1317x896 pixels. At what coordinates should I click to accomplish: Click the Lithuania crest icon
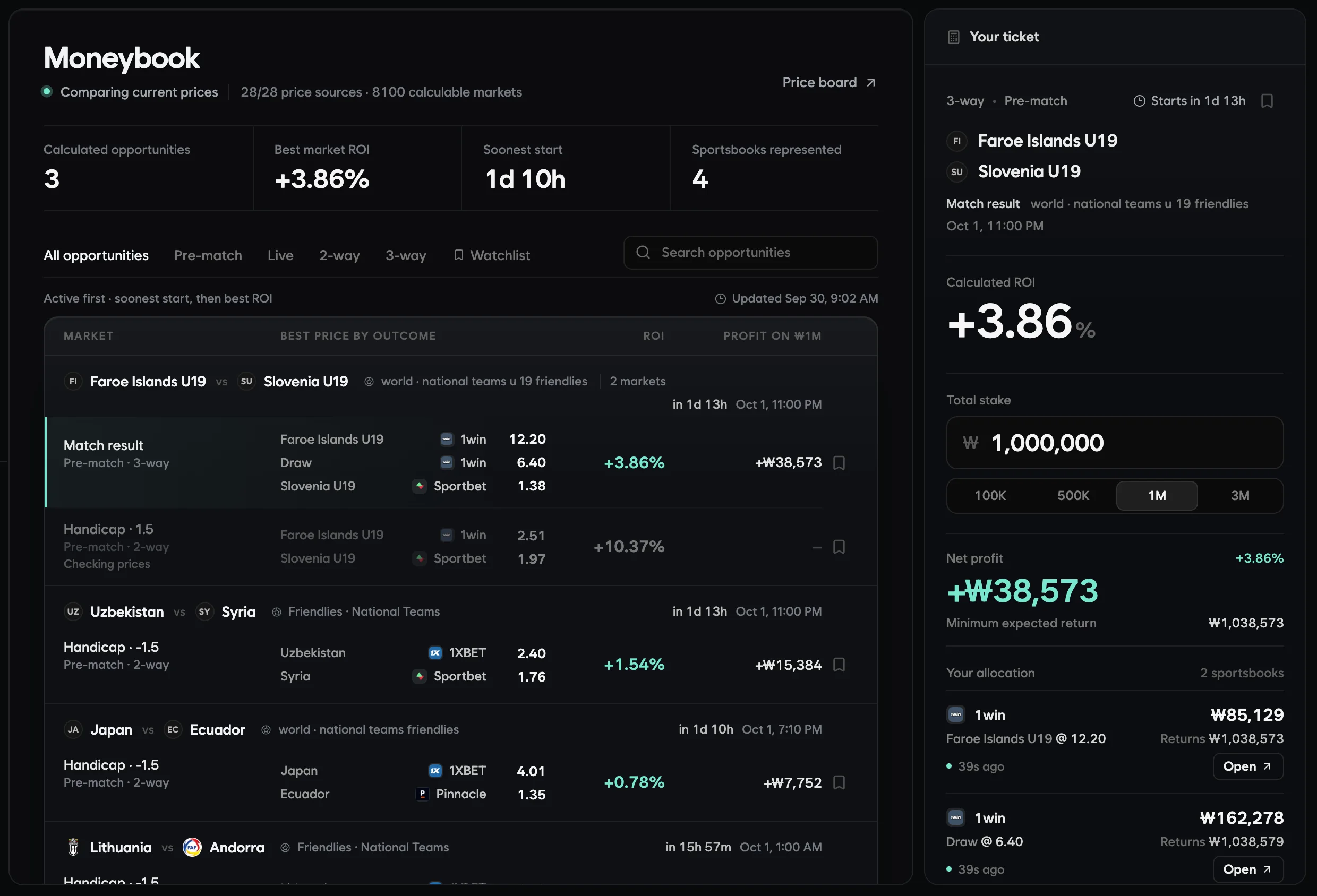point(73,847)
